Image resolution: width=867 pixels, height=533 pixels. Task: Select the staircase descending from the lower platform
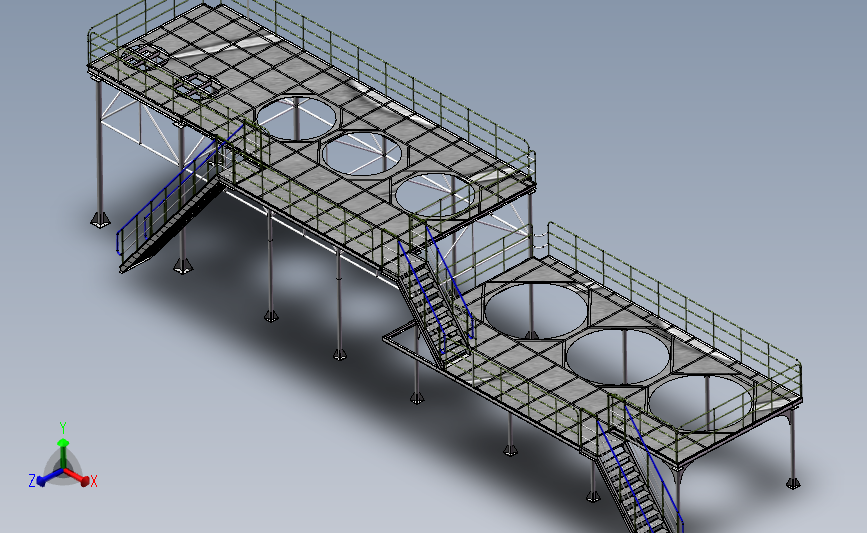pyautogui.click(x=636, y=485)
